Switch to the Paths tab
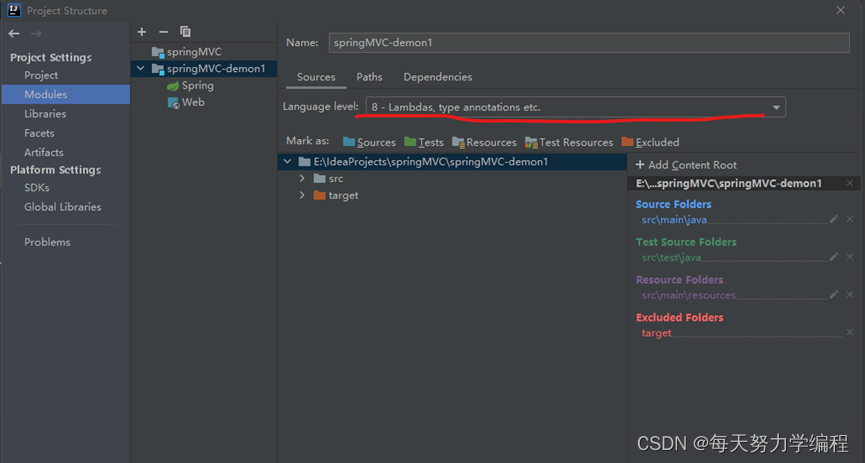The image size is (865, 463). pyautogui.click(x=369, y=77)
